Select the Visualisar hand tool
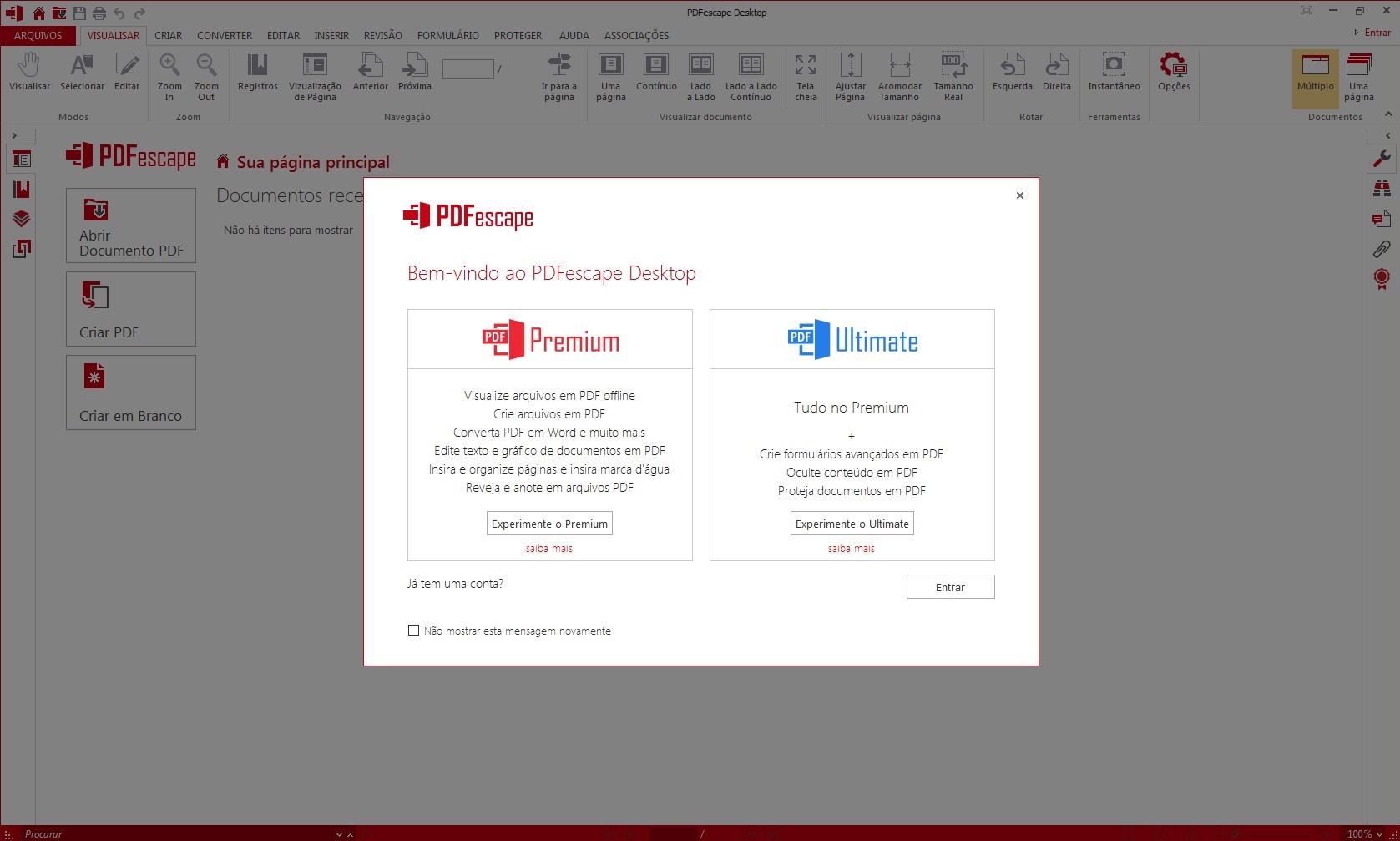 pyautogui.click(x=29, y=73)
